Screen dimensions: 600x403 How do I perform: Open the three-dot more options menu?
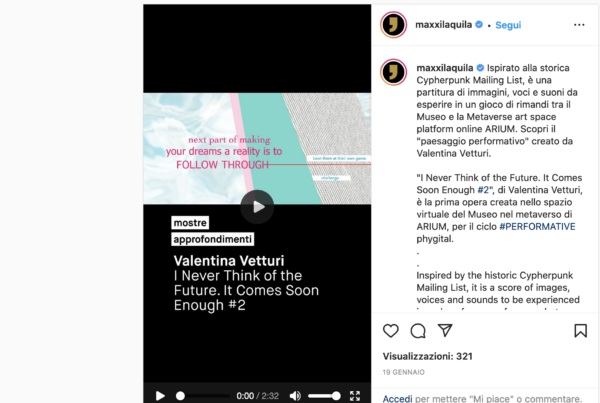point(579,25)
